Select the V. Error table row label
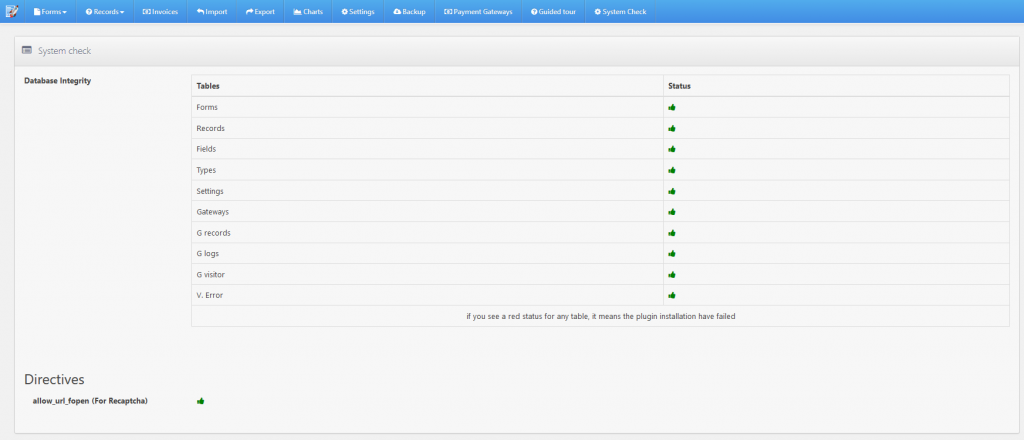The width and height of the screenshot is (1024, 440). point(210,295)
